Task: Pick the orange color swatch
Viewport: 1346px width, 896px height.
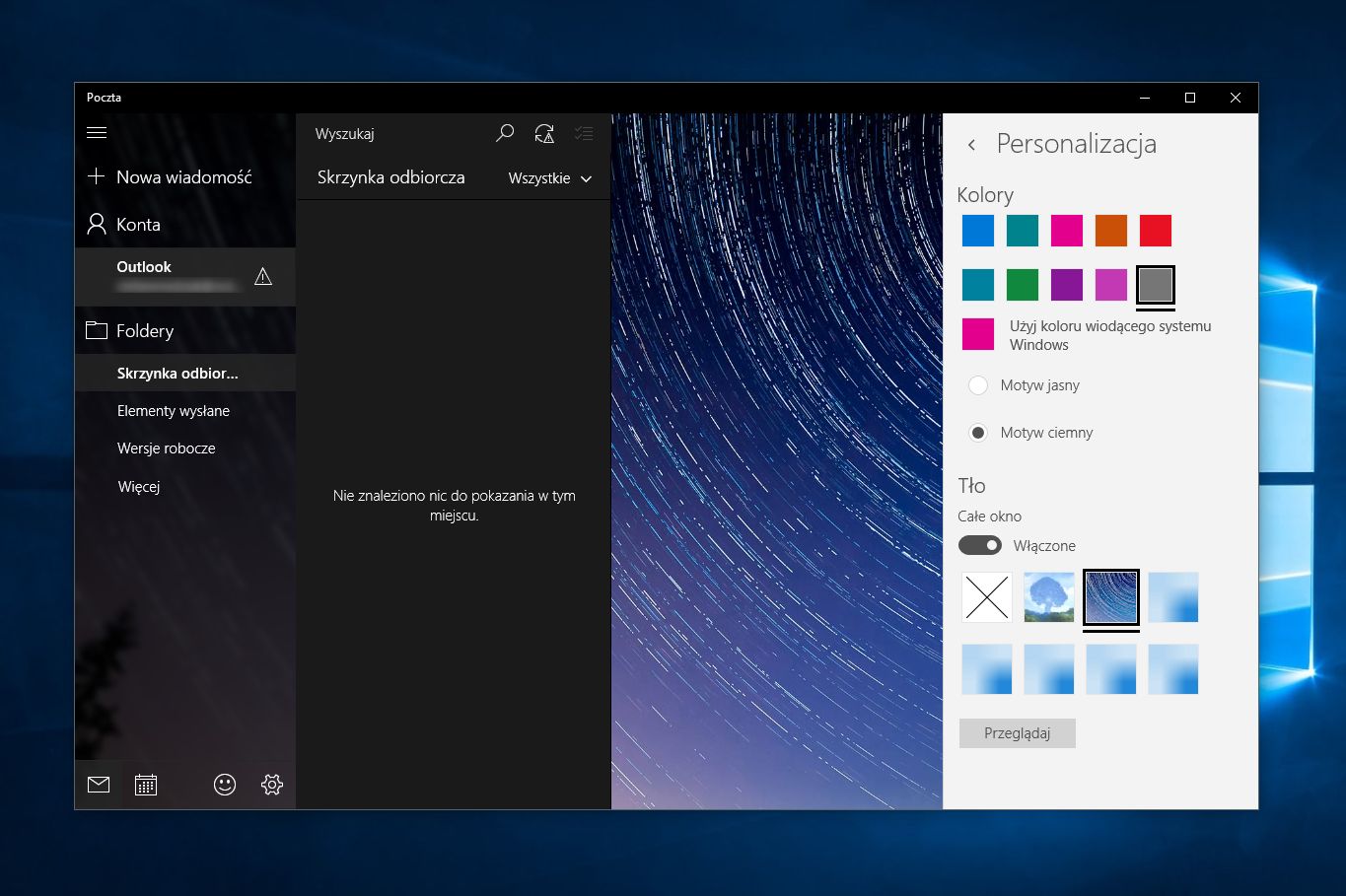Action: [1111, 231]
